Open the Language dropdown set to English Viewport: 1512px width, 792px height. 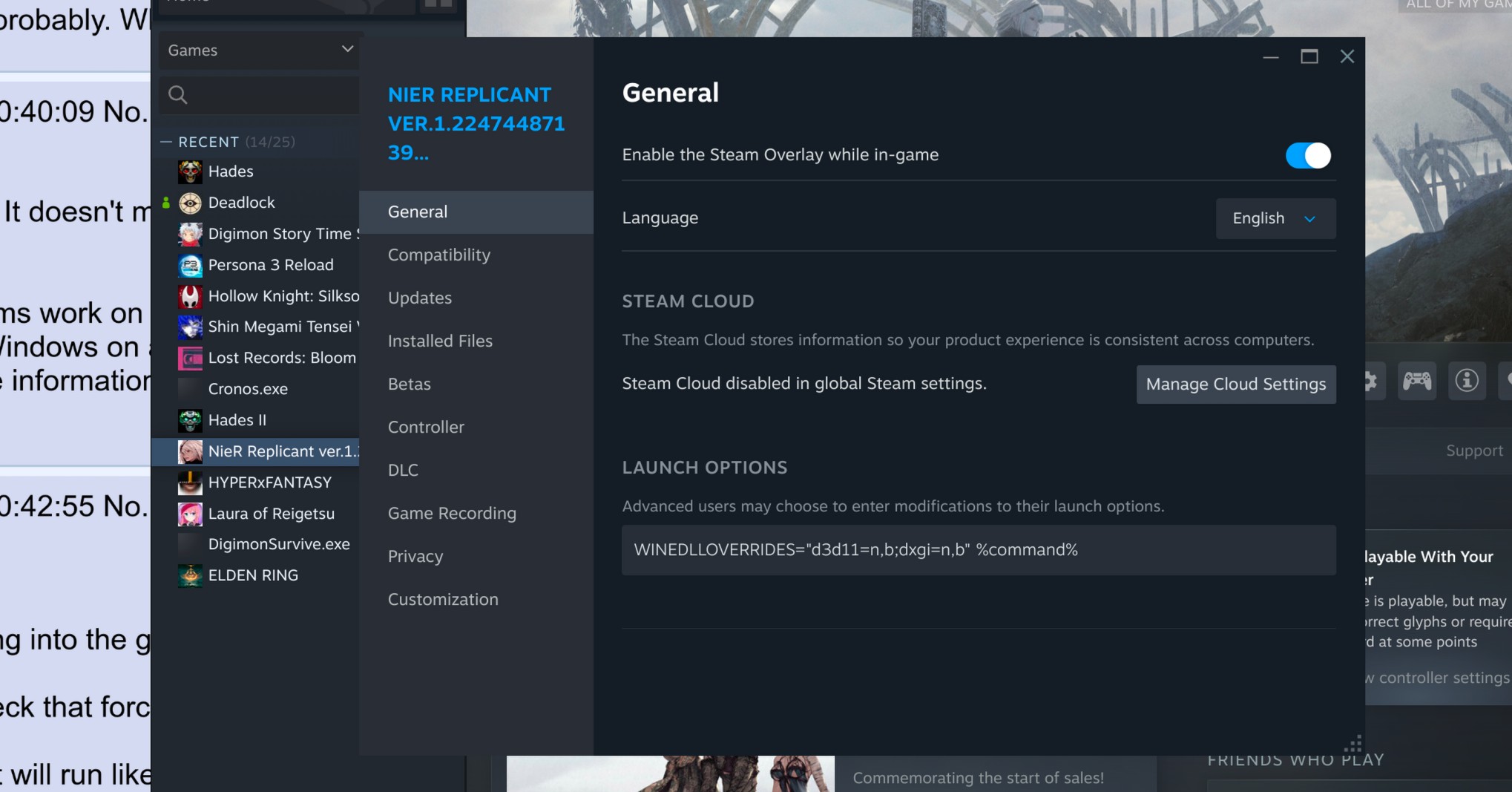1275,218
